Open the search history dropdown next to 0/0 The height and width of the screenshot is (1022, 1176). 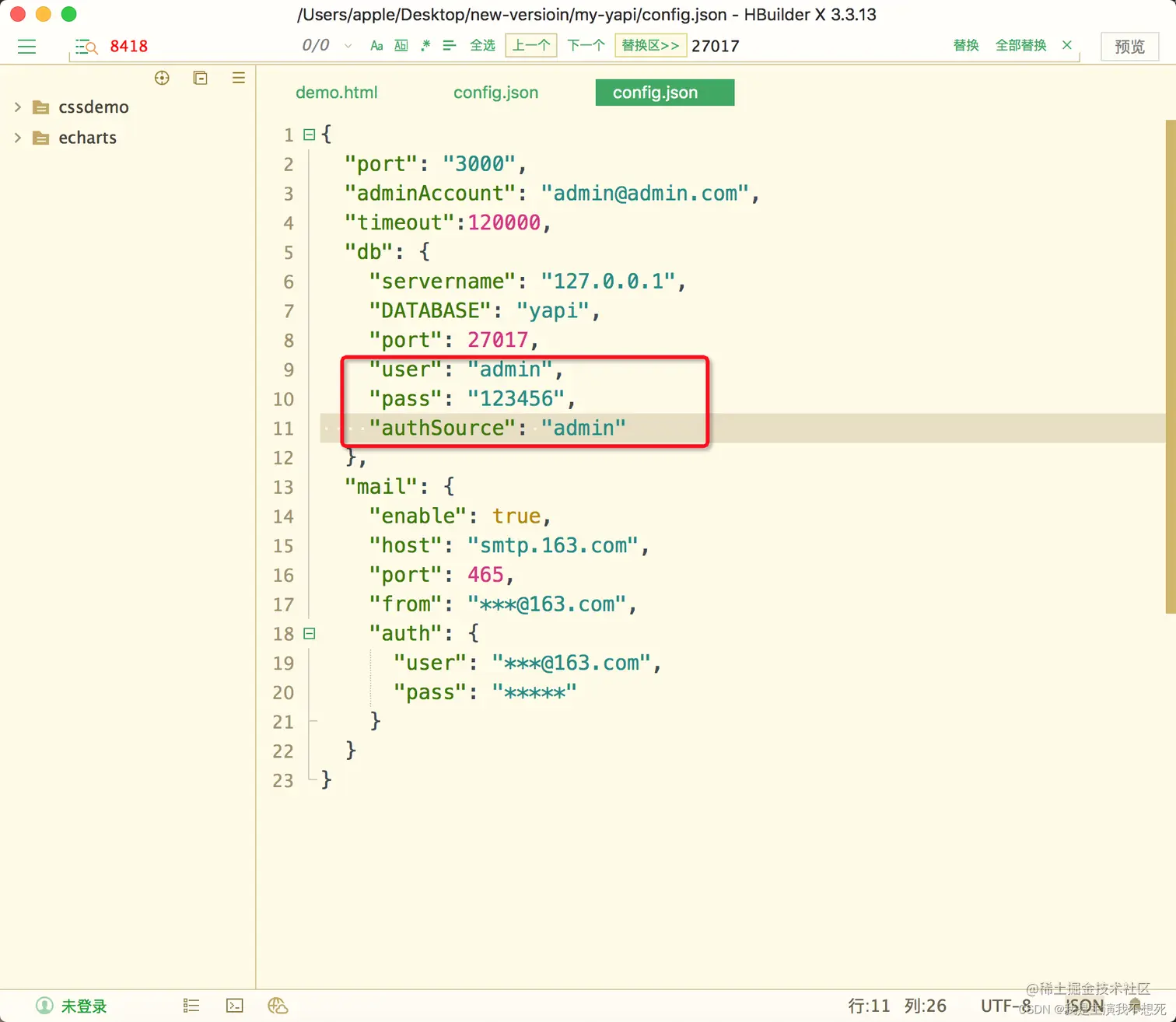[348, 46]
